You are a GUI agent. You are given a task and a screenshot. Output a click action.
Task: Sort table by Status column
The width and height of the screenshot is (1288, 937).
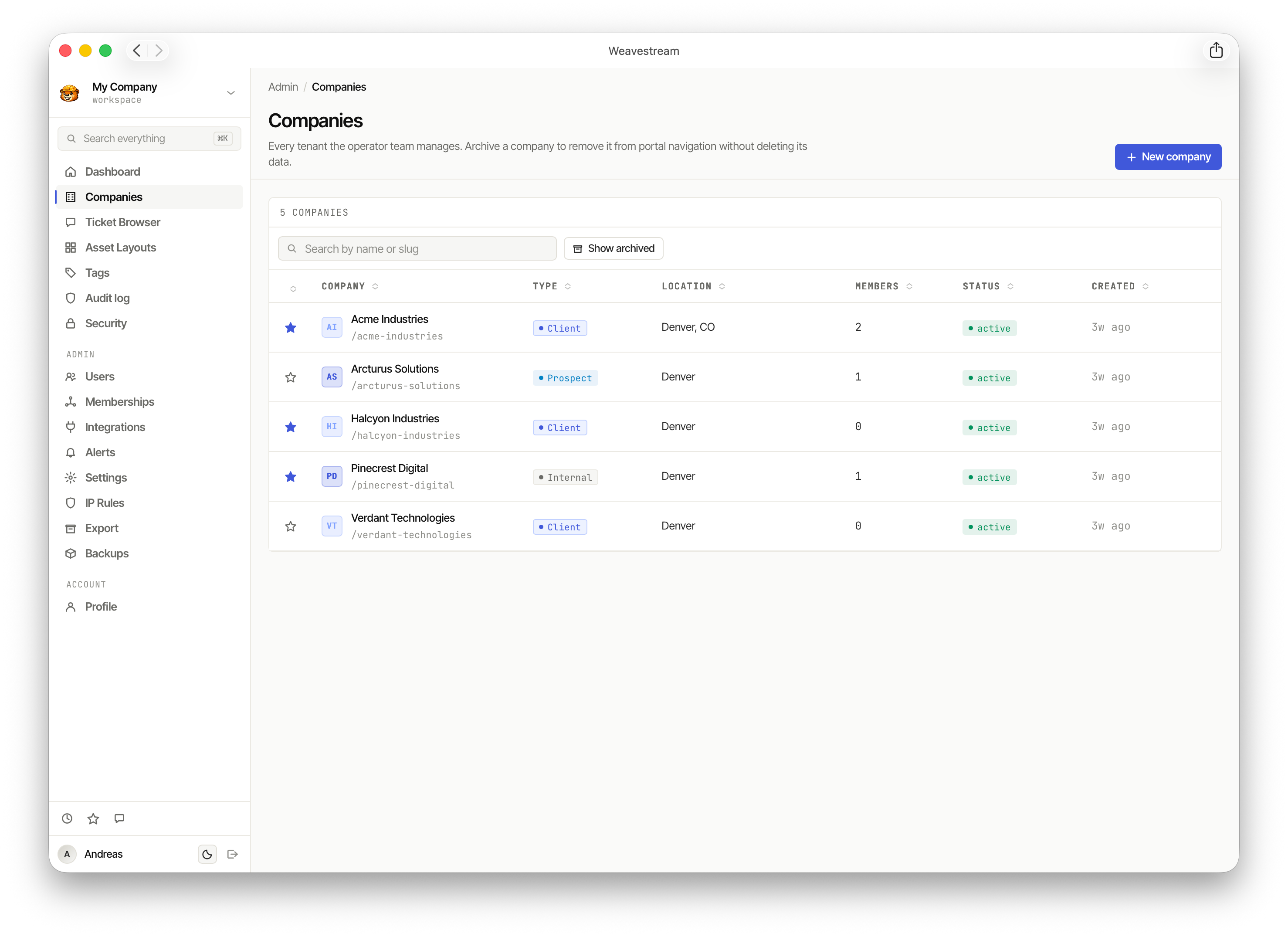(x=988, y=286)
